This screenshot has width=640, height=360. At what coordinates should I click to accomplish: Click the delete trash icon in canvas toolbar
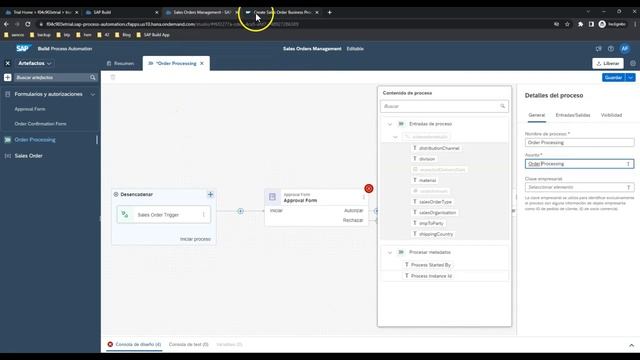point(113,77)
